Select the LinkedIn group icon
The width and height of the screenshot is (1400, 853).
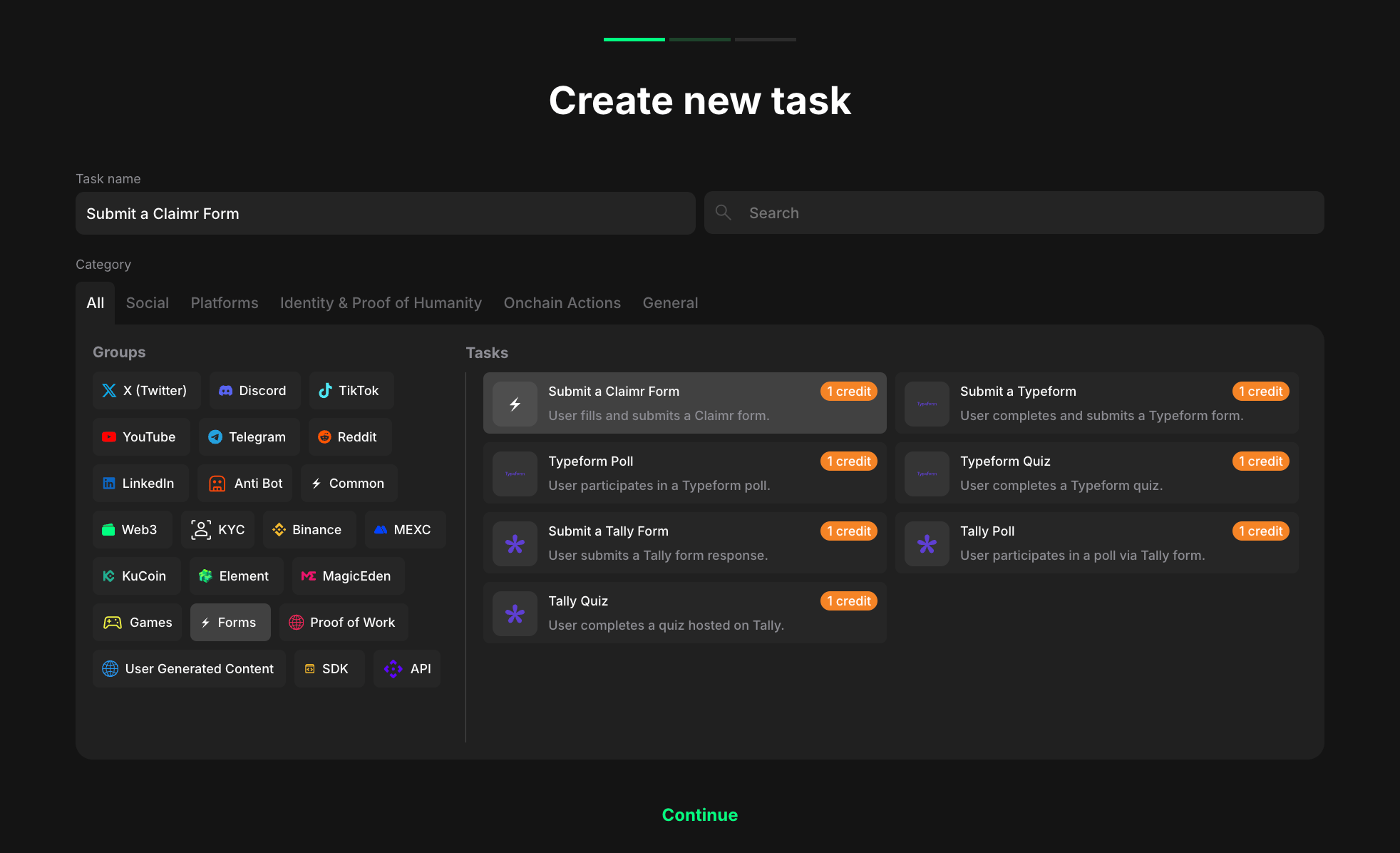(109, 484)
